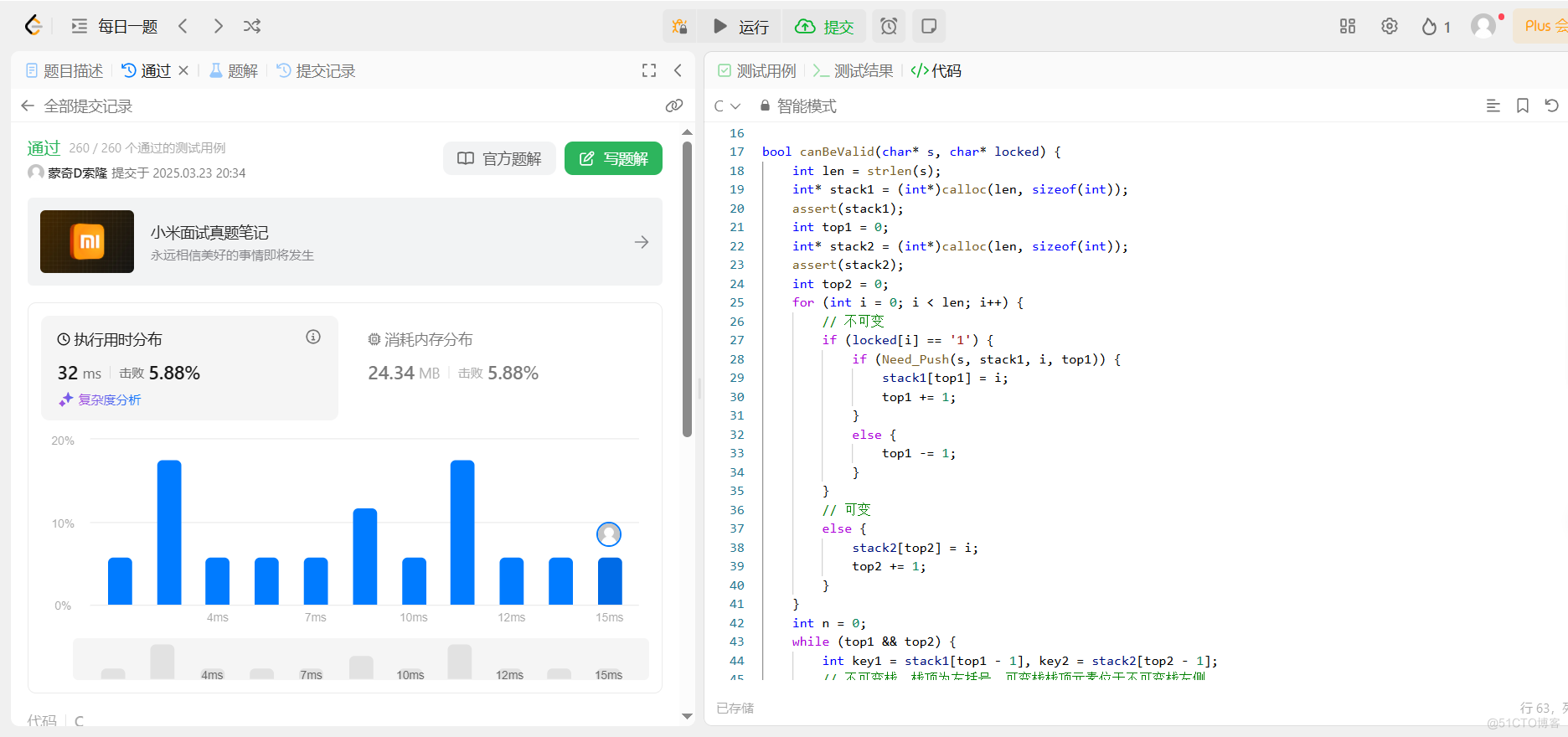Select the 通过 submission tab

click(x=147, y=71)
